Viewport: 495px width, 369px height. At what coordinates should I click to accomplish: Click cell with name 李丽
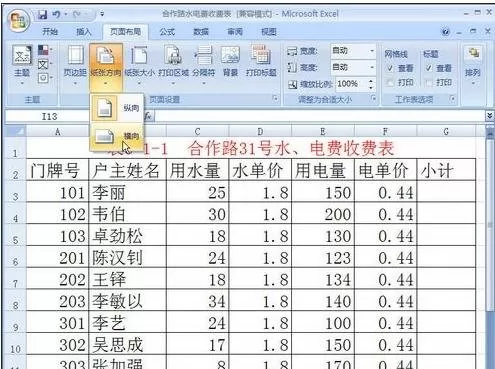tap(128, 192)
